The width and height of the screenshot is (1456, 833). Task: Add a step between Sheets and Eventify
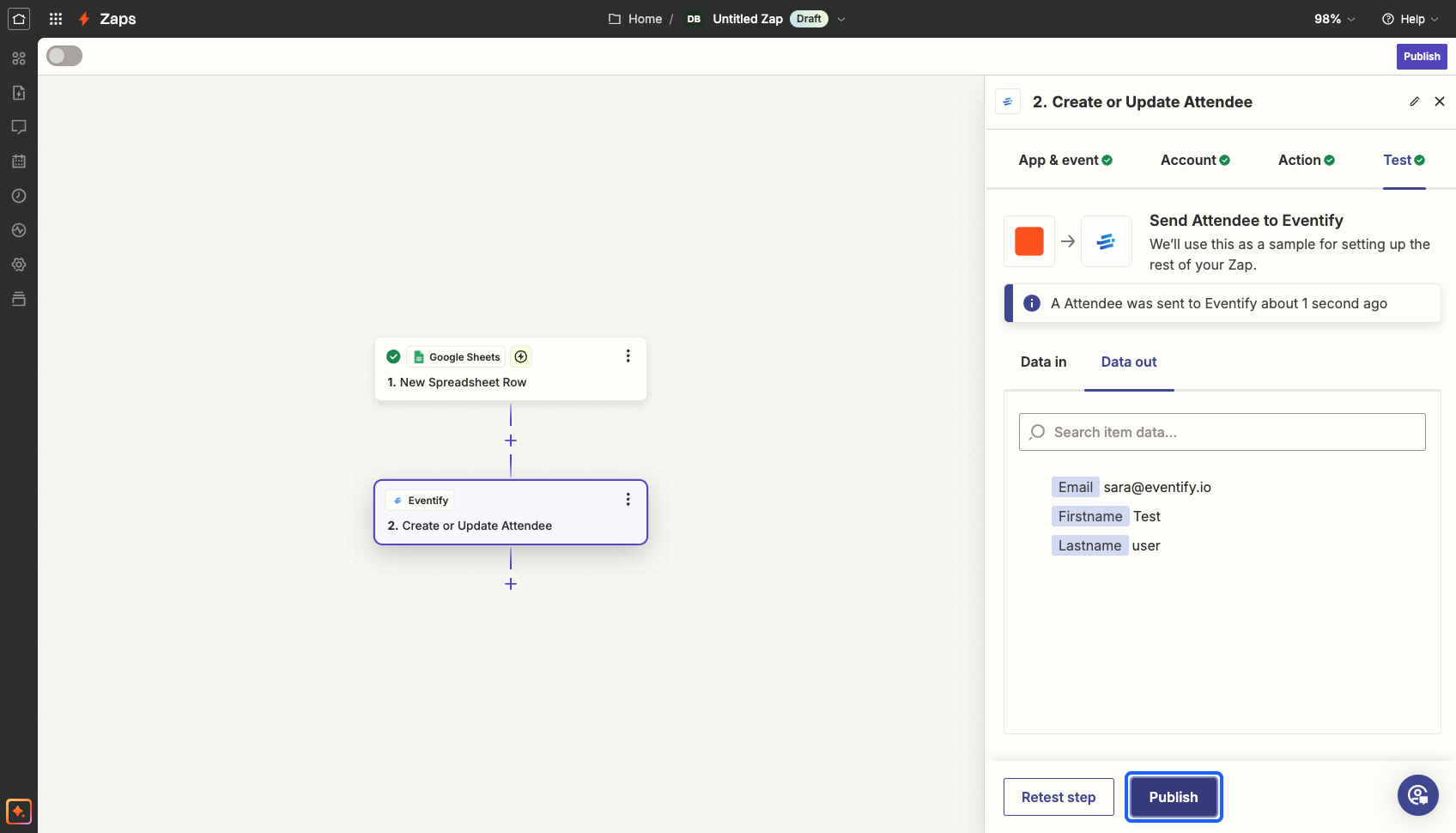(x=511, y=441)
